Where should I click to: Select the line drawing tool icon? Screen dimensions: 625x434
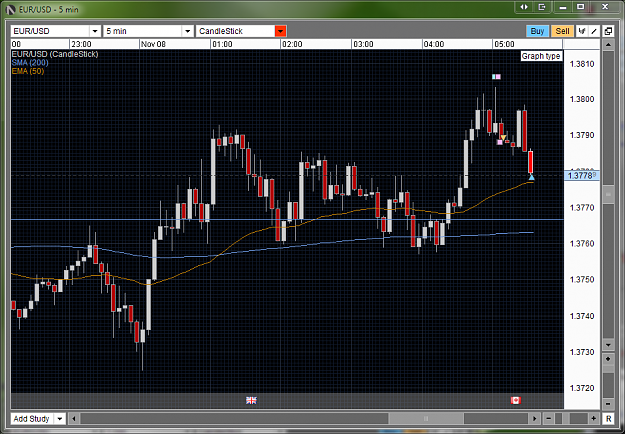[x=594, y=31]
